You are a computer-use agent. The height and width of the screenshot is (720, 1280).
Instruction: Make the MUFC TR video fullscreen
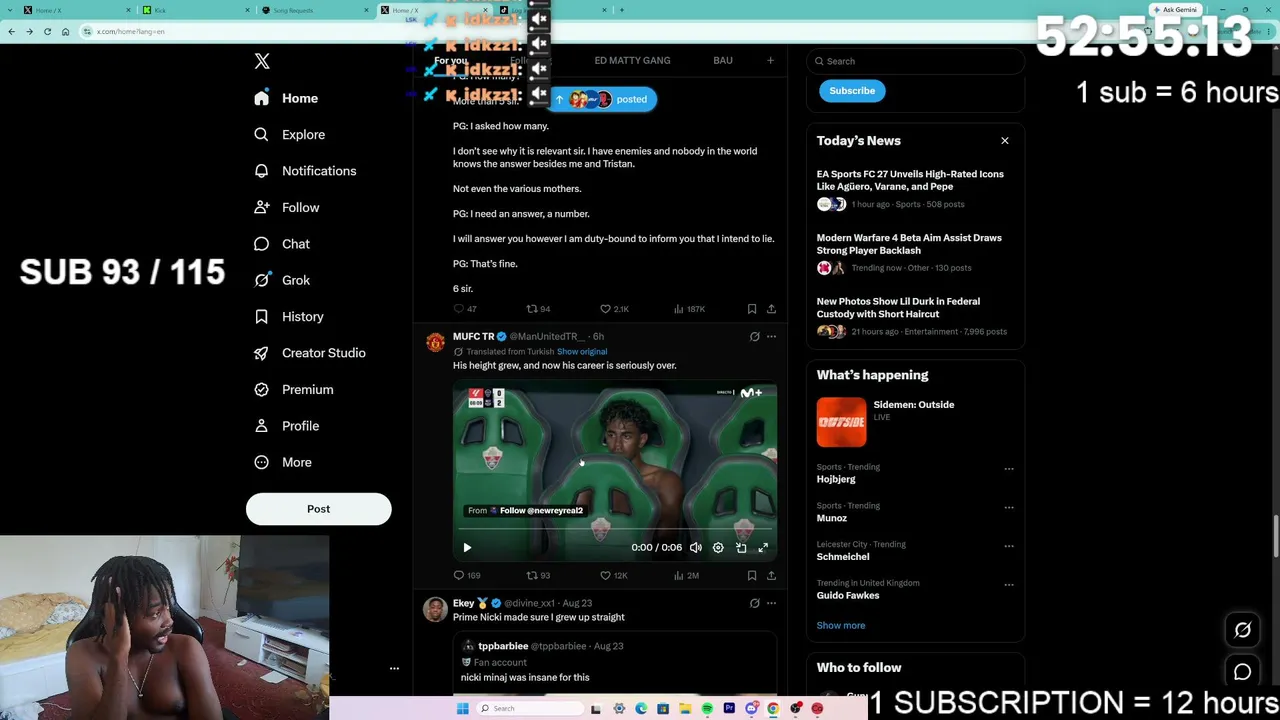763,547
